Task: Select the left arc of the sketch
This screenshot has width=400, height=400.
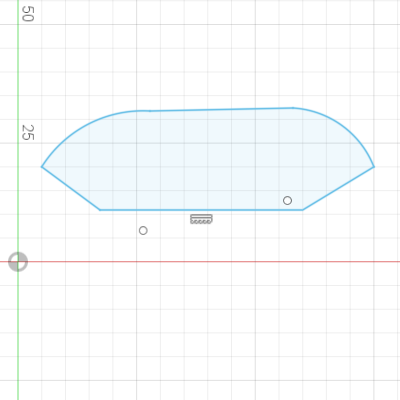Action: 87,129
